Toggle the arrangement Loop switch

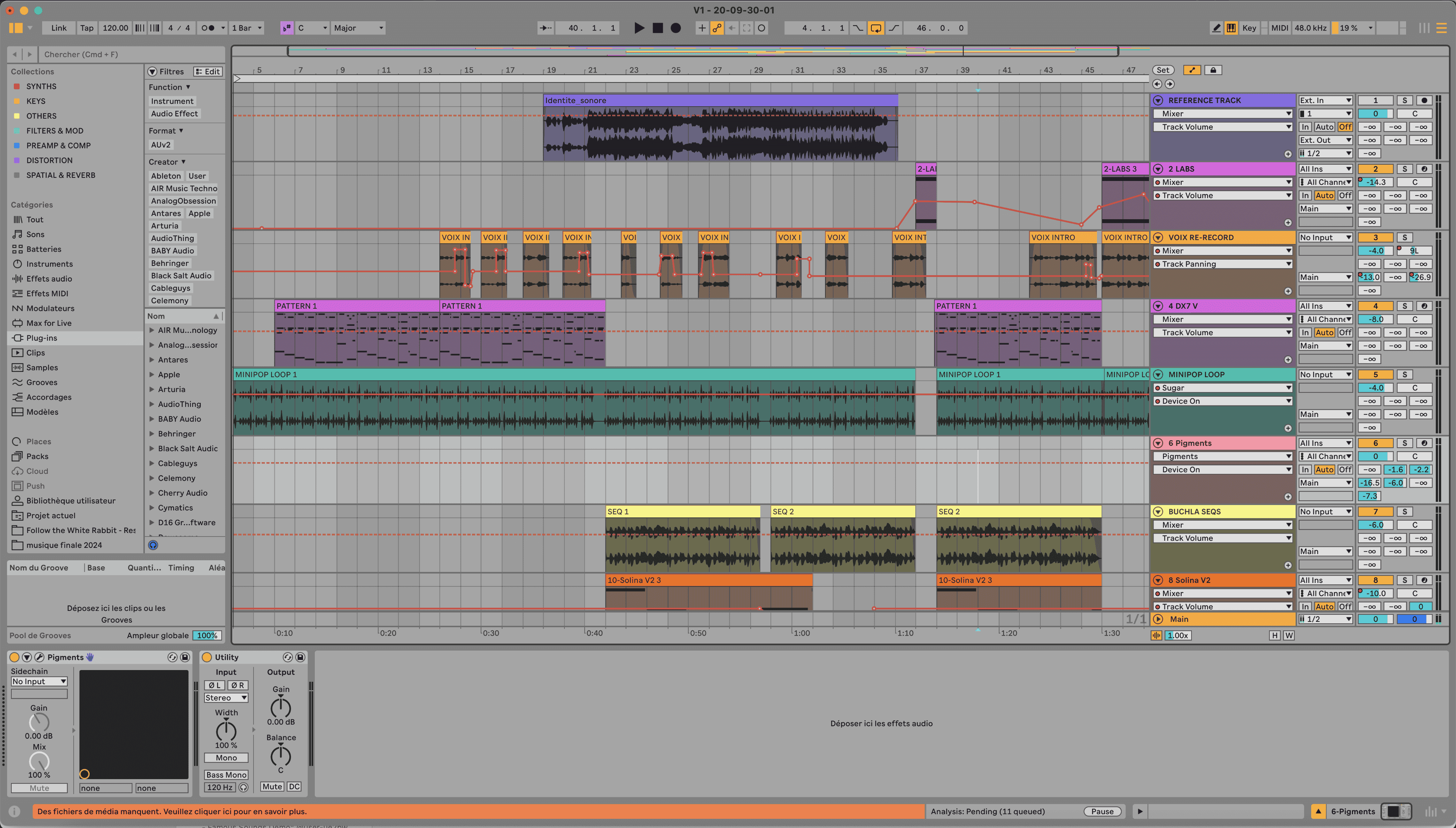point(876,28)
